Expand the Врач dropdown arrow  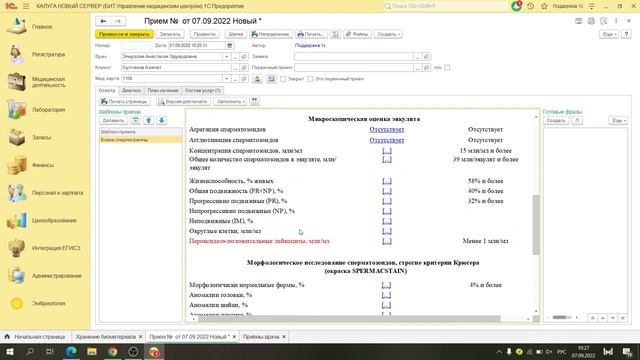[227, 56]
